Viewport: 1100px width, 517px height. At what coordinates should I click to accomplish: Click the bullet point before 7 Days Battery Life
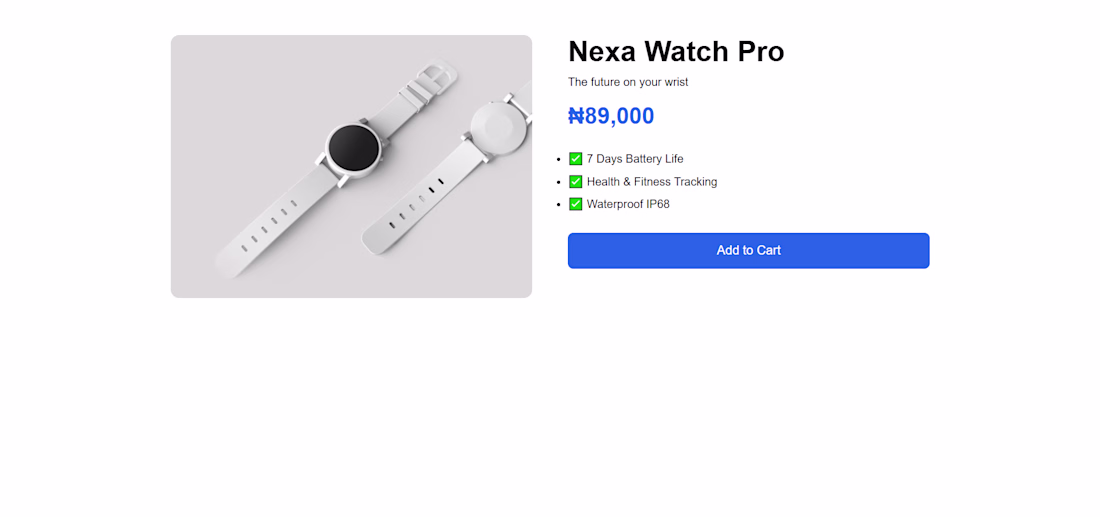click(558, 160)
